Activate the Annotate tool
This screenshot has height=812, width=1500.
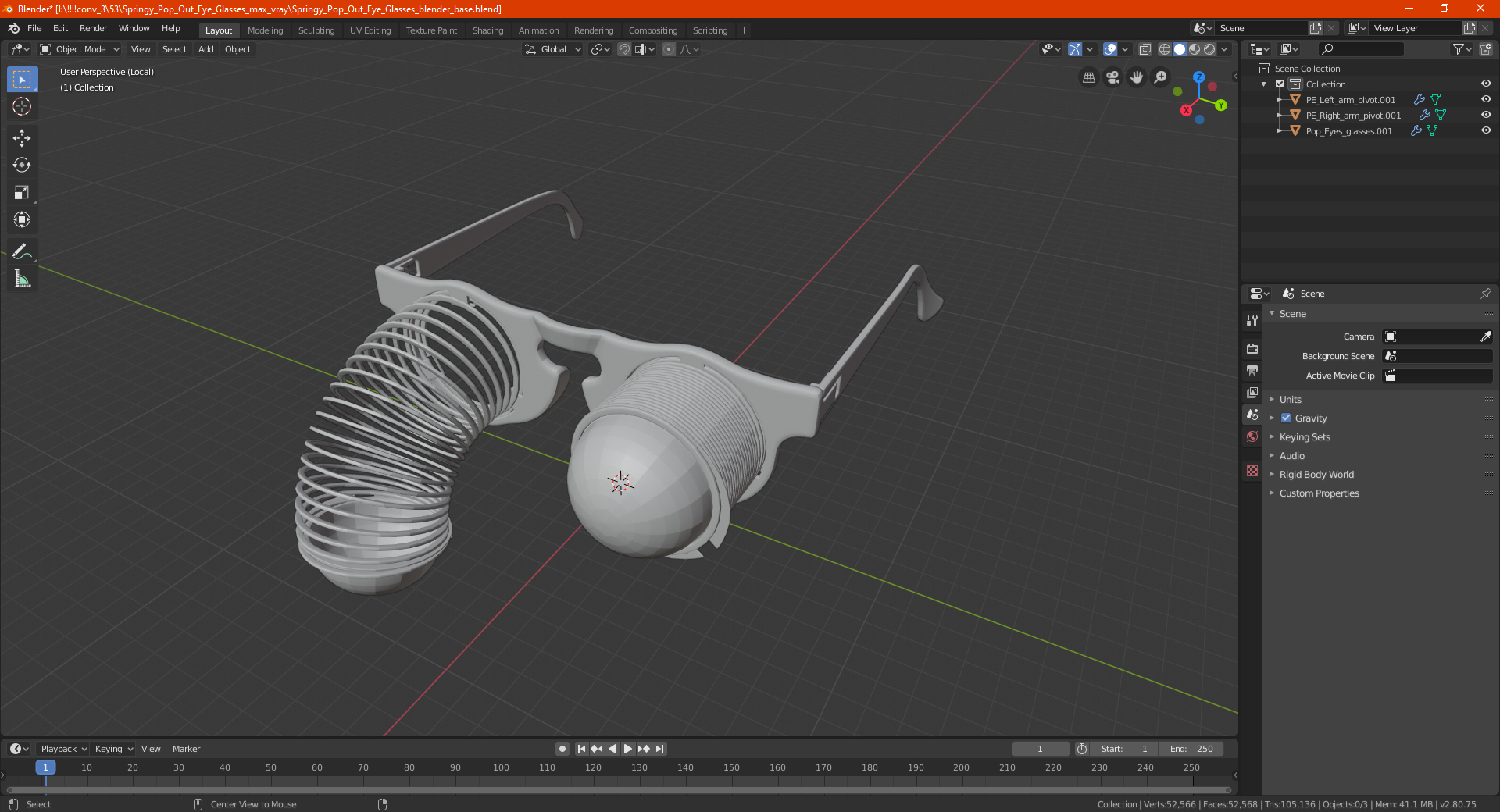point(22,251)
